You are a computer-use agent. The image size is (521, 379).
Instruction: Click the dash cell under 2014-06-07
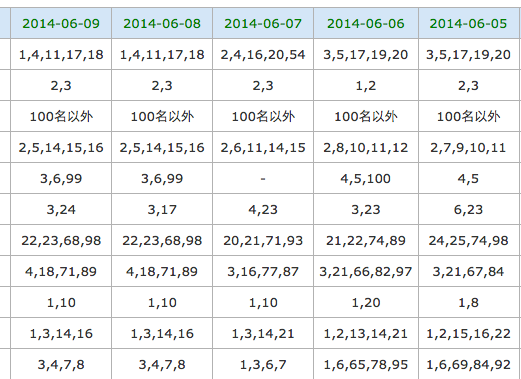263,178
